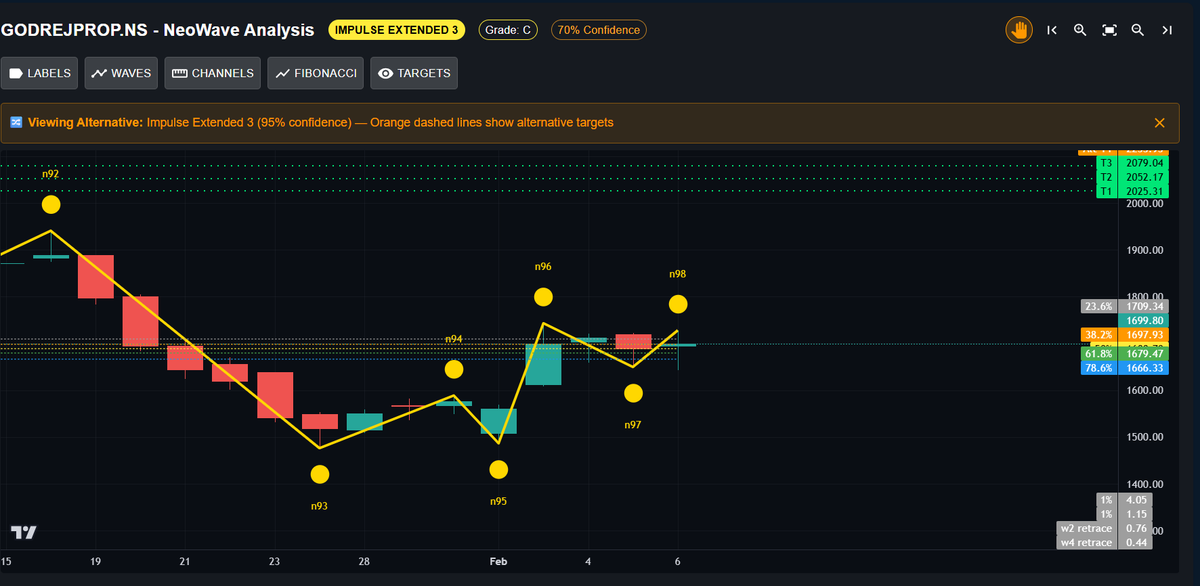Toggle the CHANNELS overlay button
1200x586 pixels.
pyautogui.click(x=213, y=73)
